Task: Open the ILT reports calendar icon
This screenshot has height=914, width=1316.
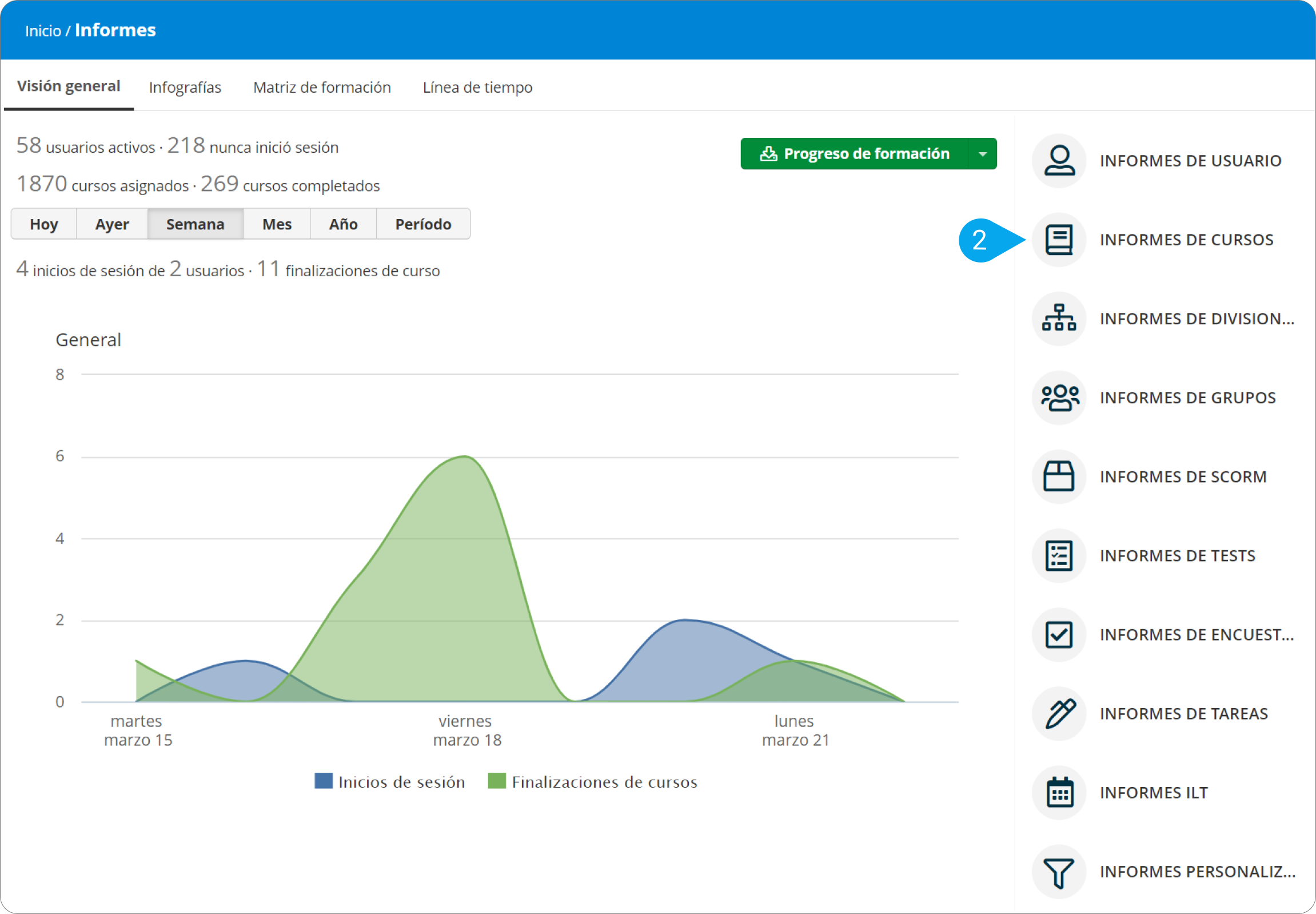Action: pyautogui.click(x=1059, y=793)
